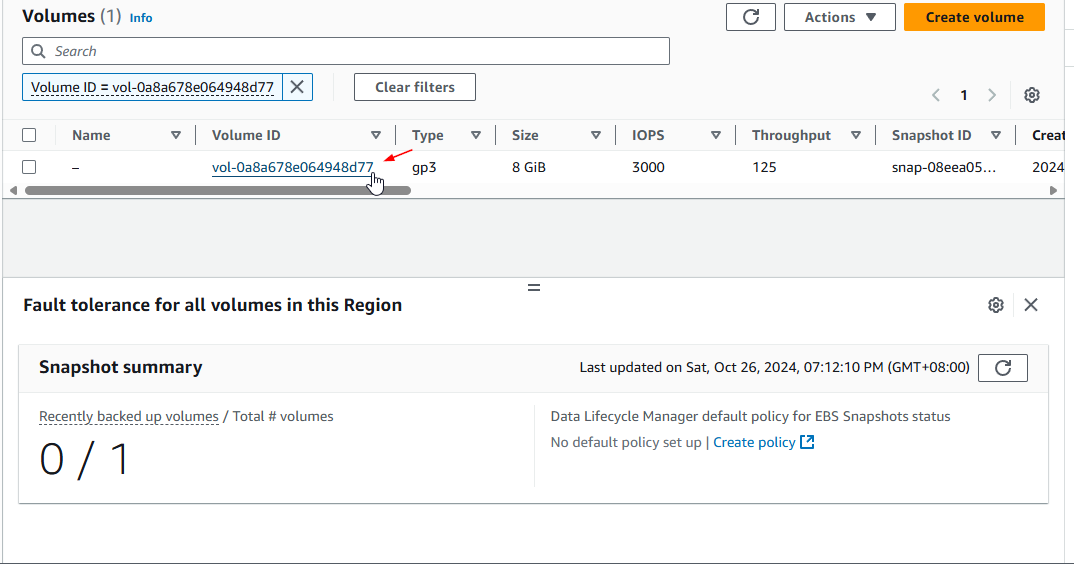This screenshot has width=1074, height=564.
Task: Click Create volume button
Action: pyautogui.click(x=974, y=17)
